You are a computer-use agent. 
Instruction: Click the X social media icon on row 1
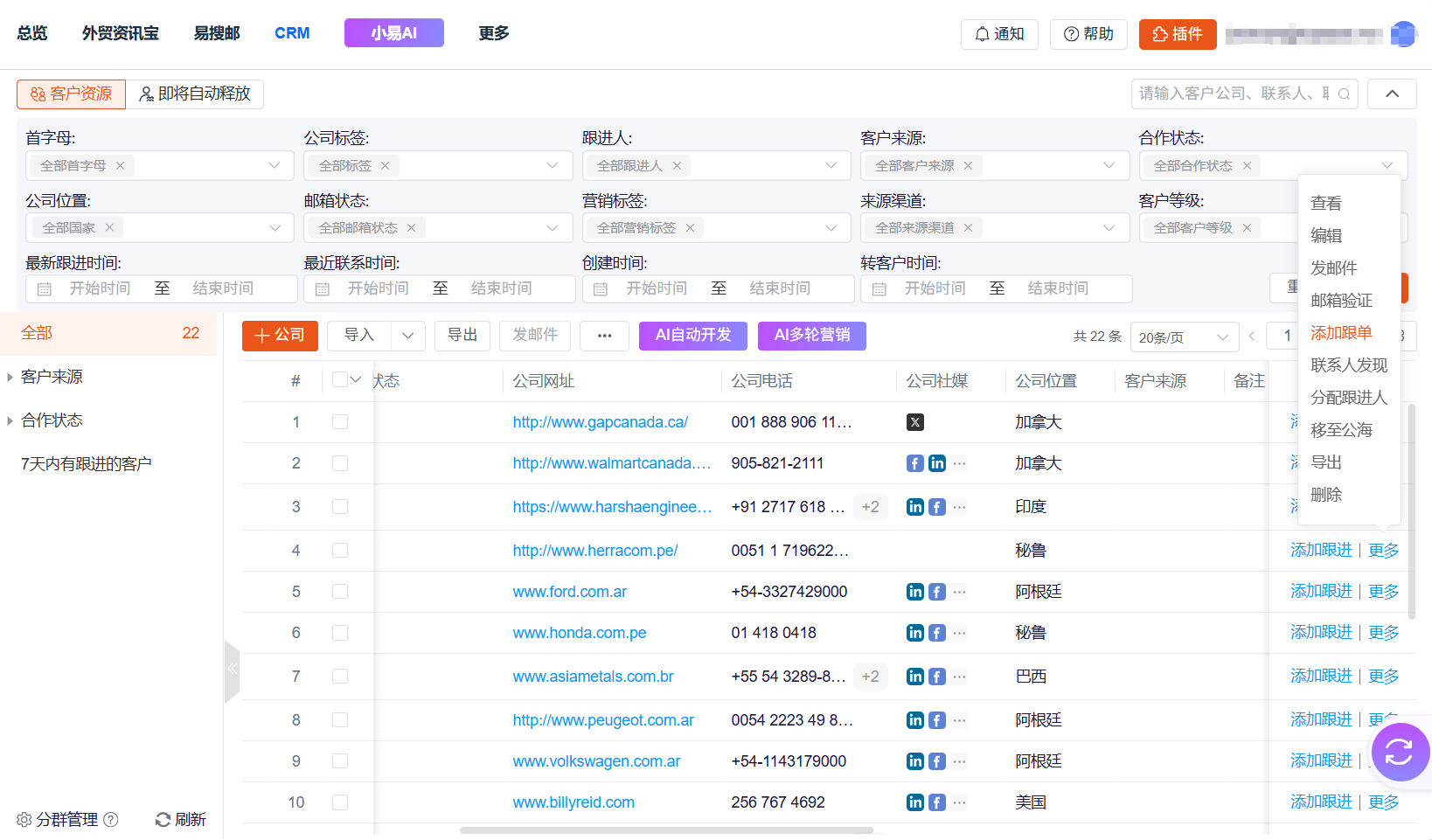(x=914, y=422)
